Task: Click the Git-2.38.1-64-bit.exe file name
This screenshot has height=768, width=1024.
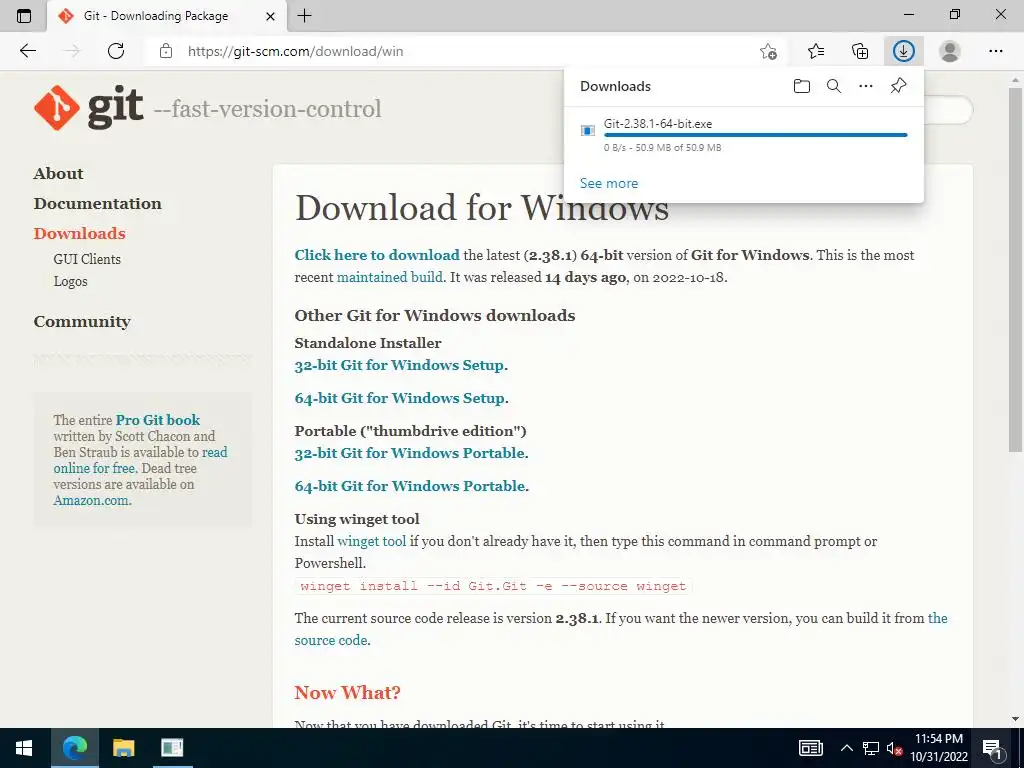Action: 658,124
